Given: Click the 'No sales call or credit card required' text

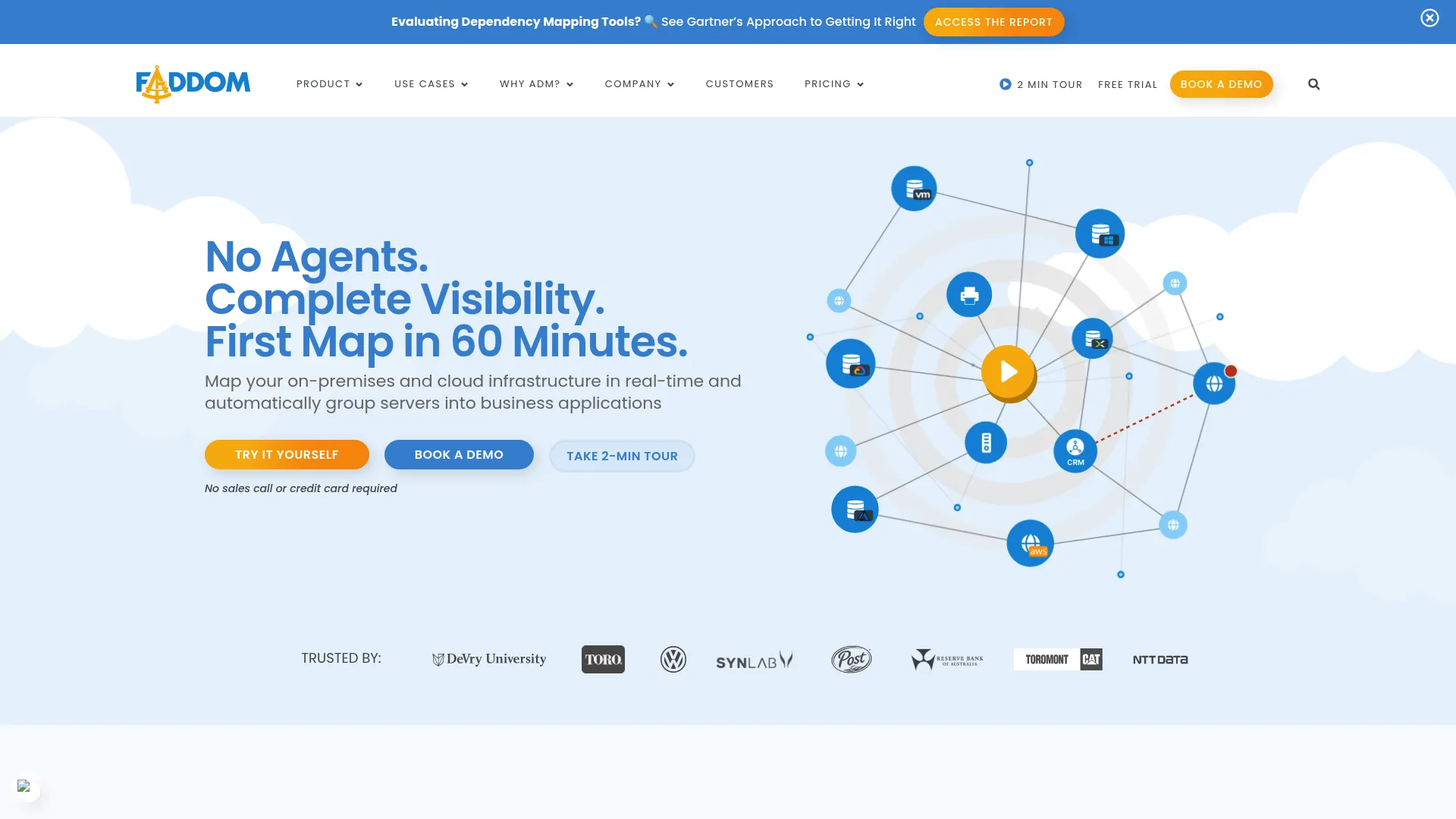Looking at the screenshot, I should (301, 488).
